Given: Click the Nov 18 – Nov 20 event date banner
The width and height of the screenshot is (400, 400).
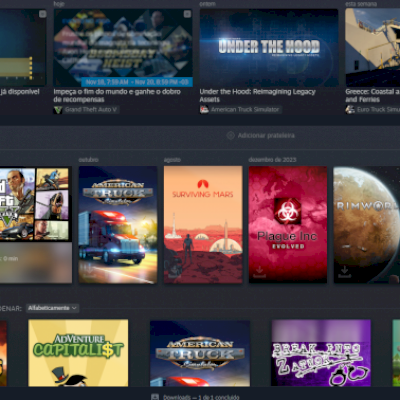Looking at the screenshot, I should point(137,82).
